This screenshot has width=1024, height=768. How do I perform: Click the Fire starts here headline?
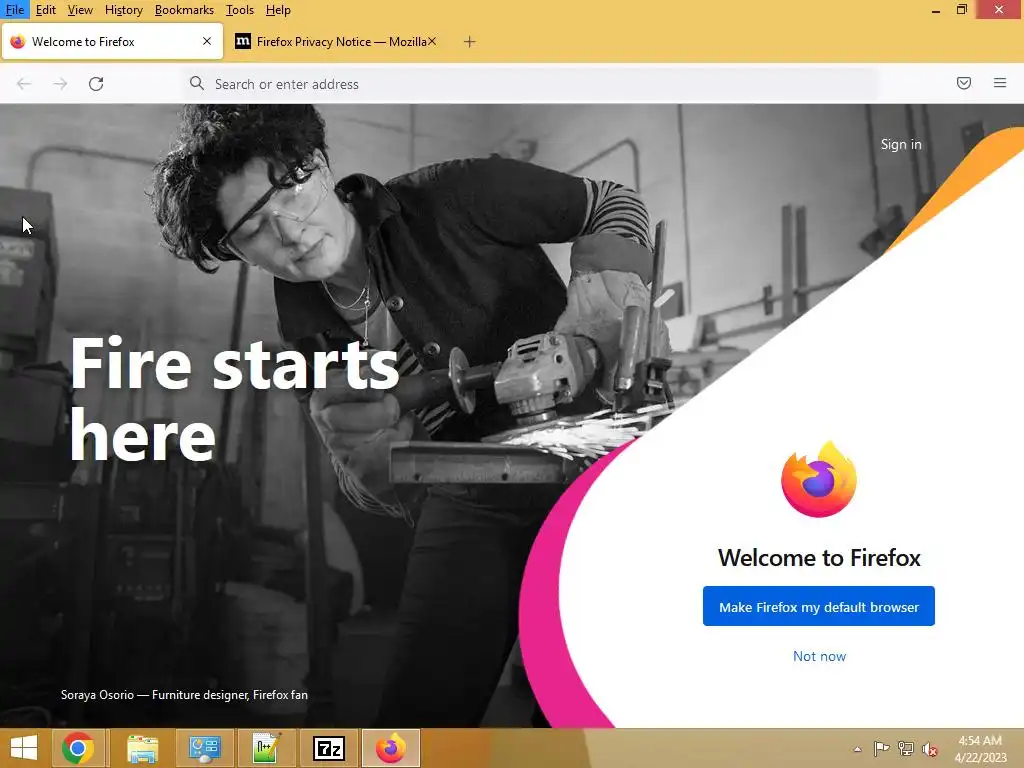click(234, 400)
